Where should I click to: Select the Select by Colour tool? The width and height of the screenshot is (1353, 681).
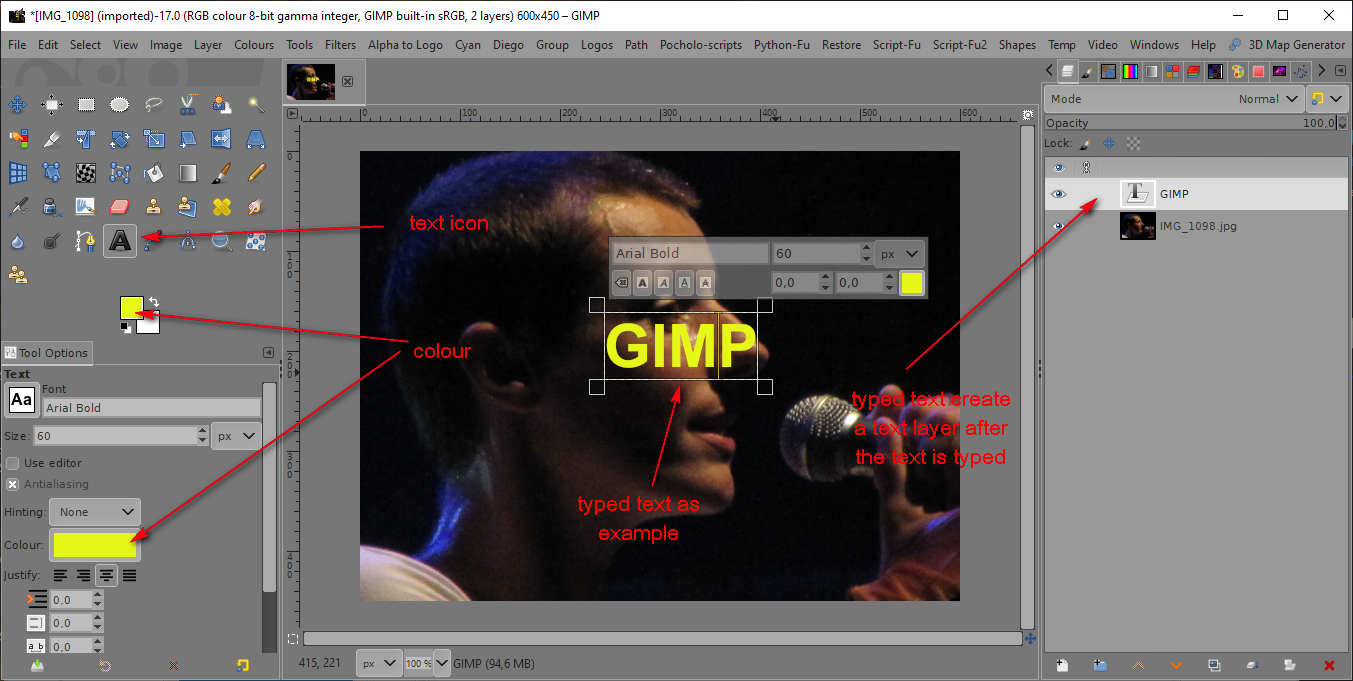pyautogui.click(x=18, y=139)
